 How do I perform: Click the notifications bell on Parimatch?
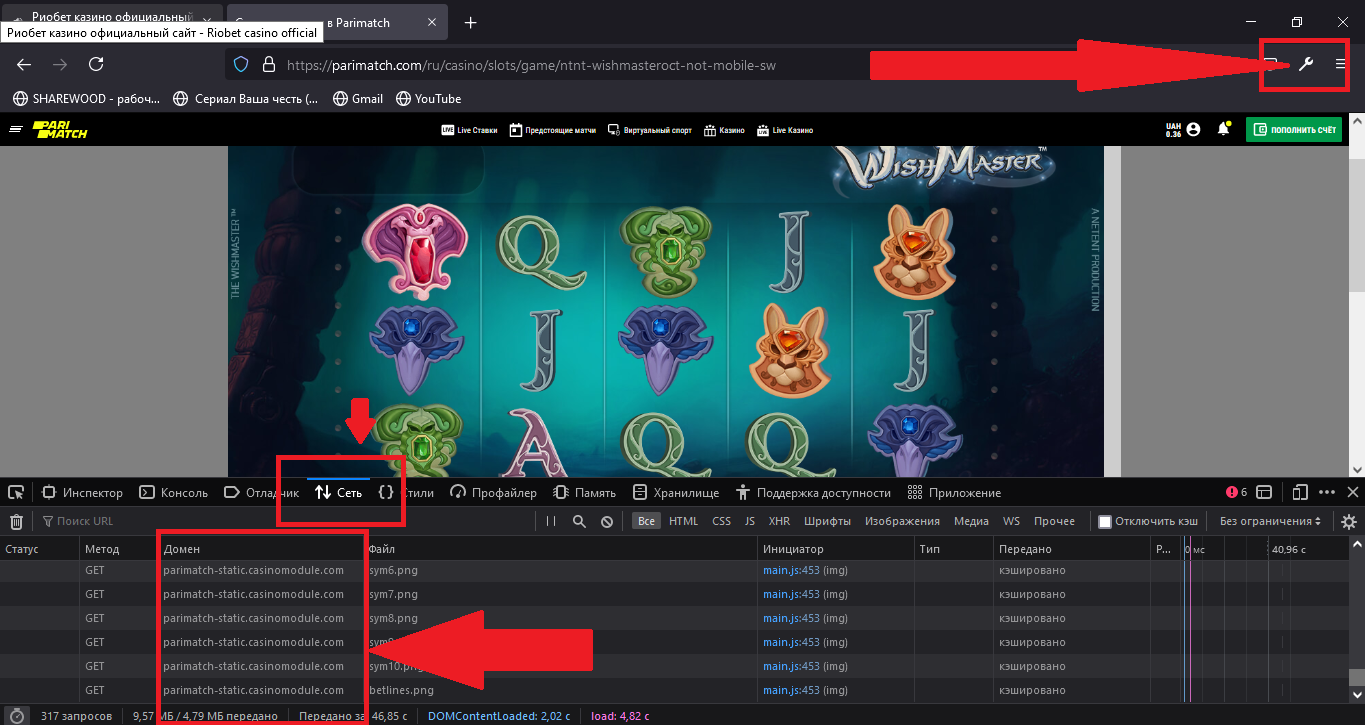click(x=1223, y=130)
